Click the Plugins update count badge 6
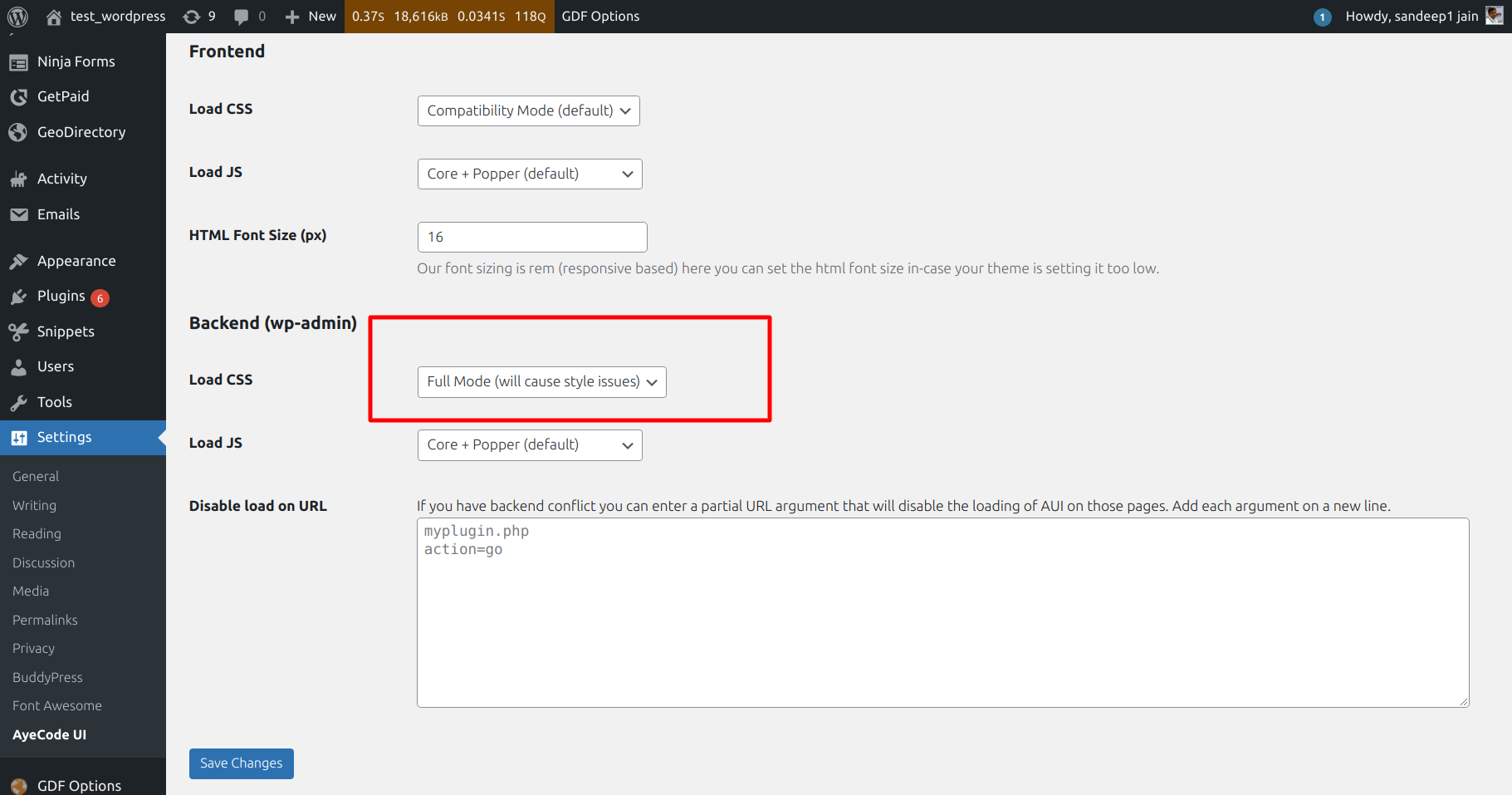The image size is (1512, 795). (100, 298)
